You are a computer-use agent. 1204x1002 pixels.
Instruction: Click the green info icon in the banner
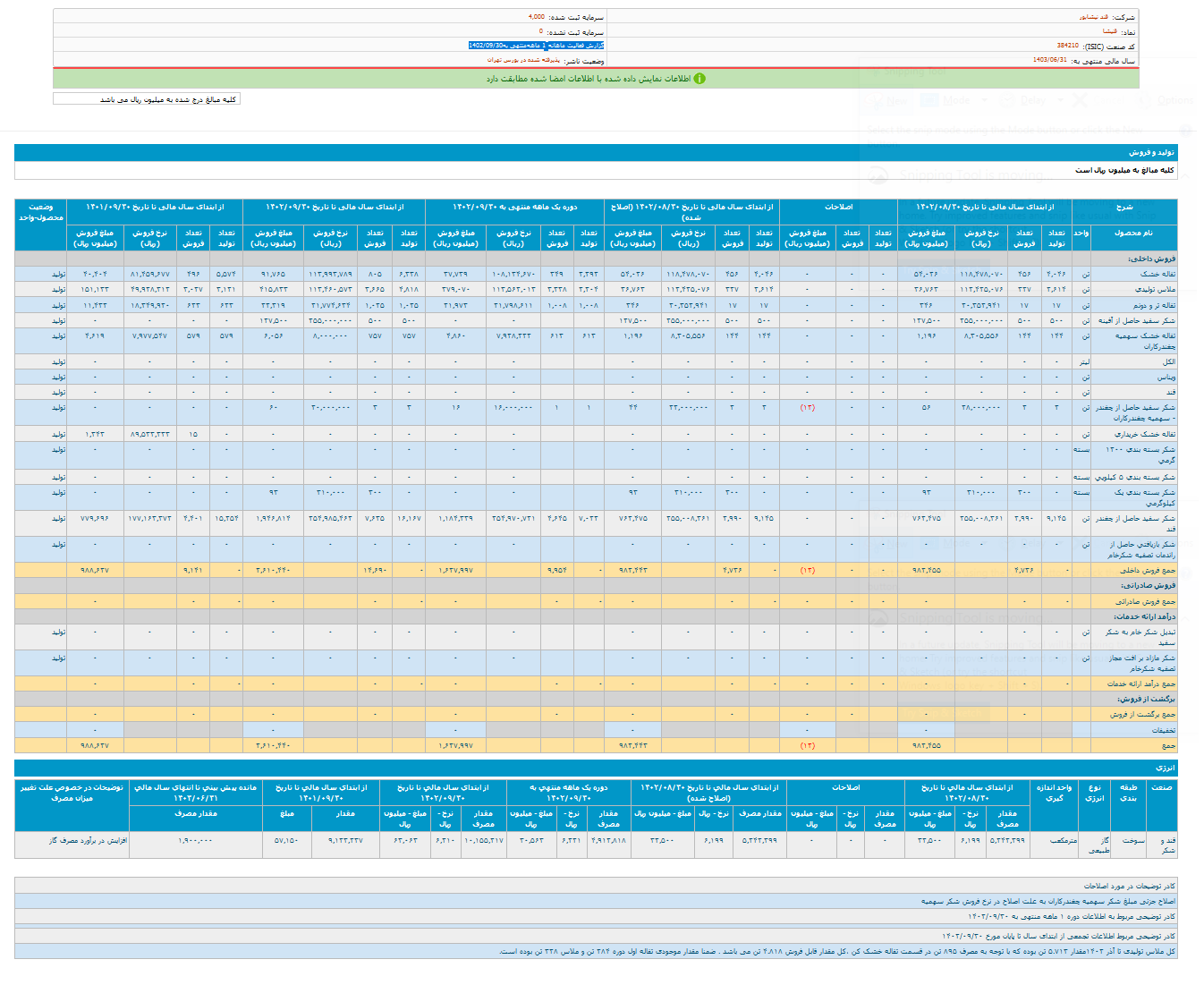coord(700,79)
